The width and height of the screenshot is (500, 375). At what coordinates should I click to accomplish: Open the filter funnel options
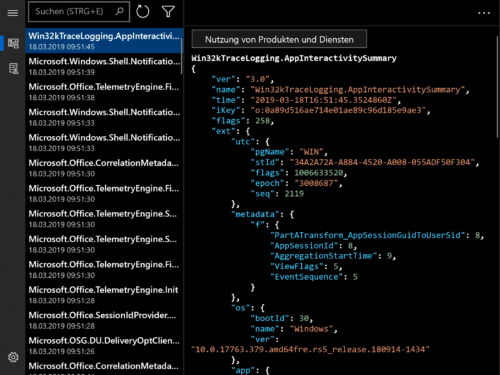click(168, 12)
